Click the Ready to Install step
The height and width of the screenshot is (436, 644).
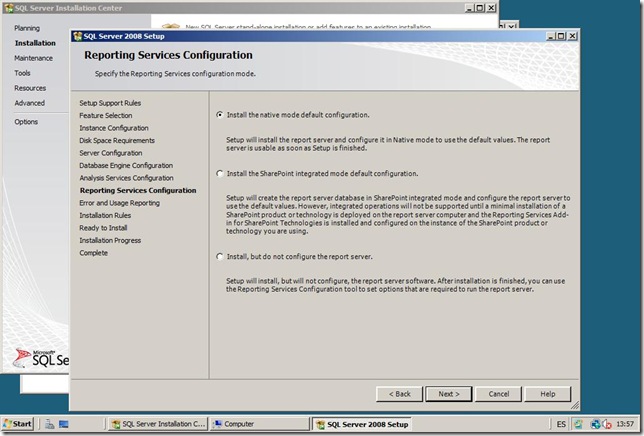(103, 228)
